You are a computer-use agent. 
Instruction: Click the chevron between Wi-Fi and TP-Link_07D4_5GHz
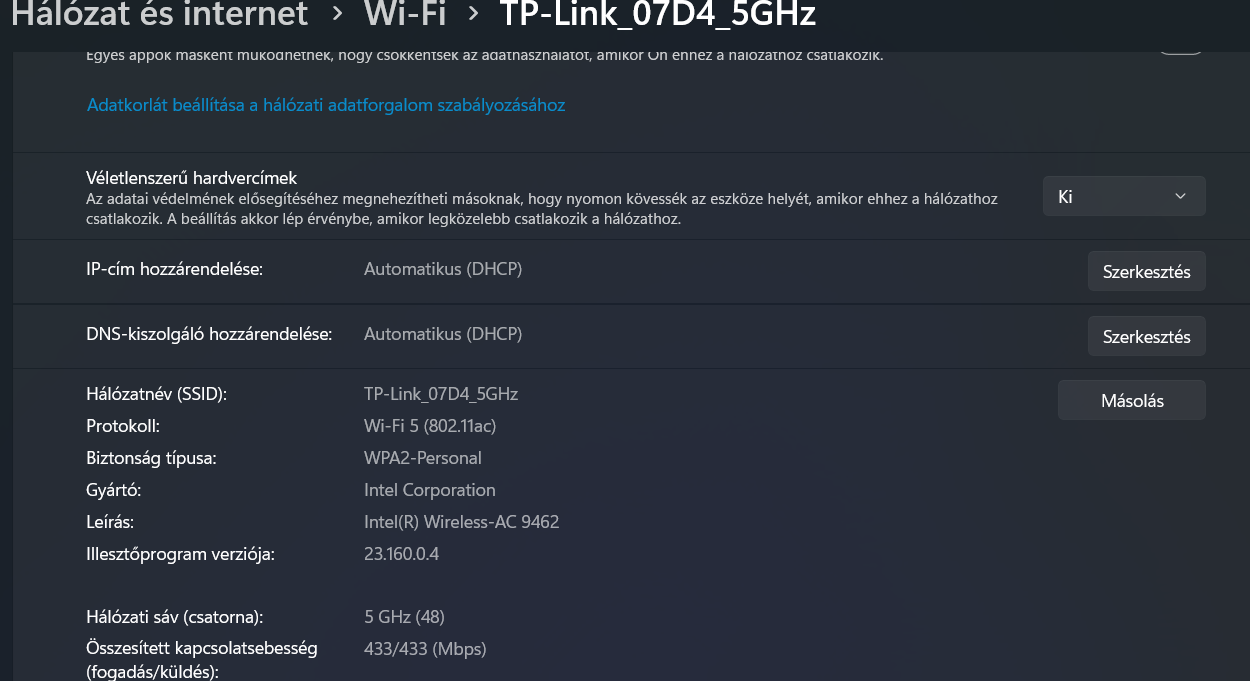pyautogui.click(x=474, y=14)
